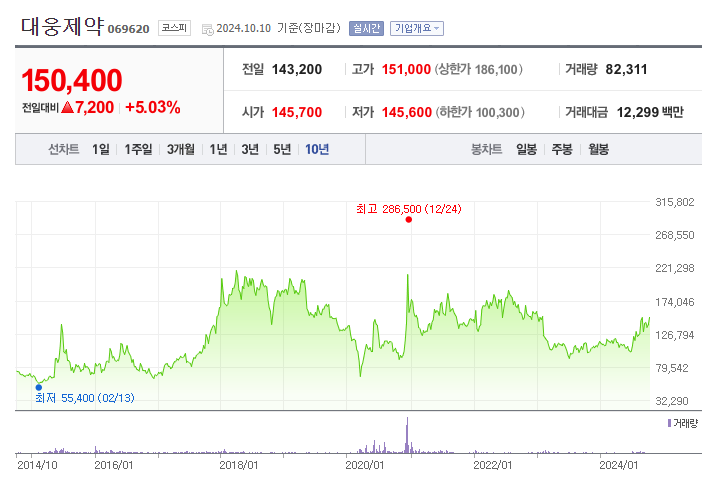Select the 3개월 line chart tab
Image resolution: width=702 pixels, height=485 pixels.
coord(181,149)
